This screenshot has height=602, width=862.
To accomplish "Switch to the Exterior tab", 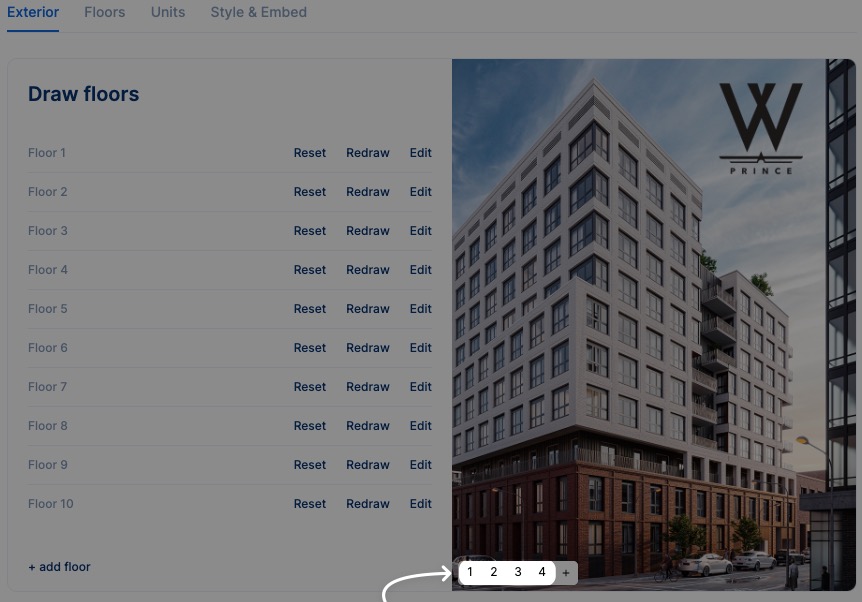I will pyautogui.click(x=33, y=12).
